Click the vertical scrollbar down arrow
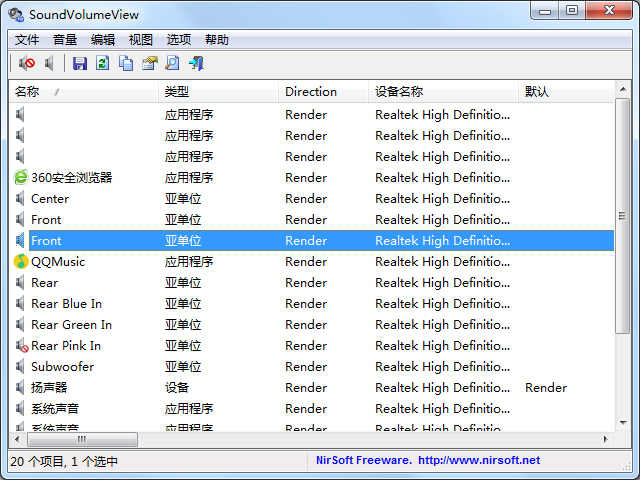This screenshot has width=640, height=480. 623,423
